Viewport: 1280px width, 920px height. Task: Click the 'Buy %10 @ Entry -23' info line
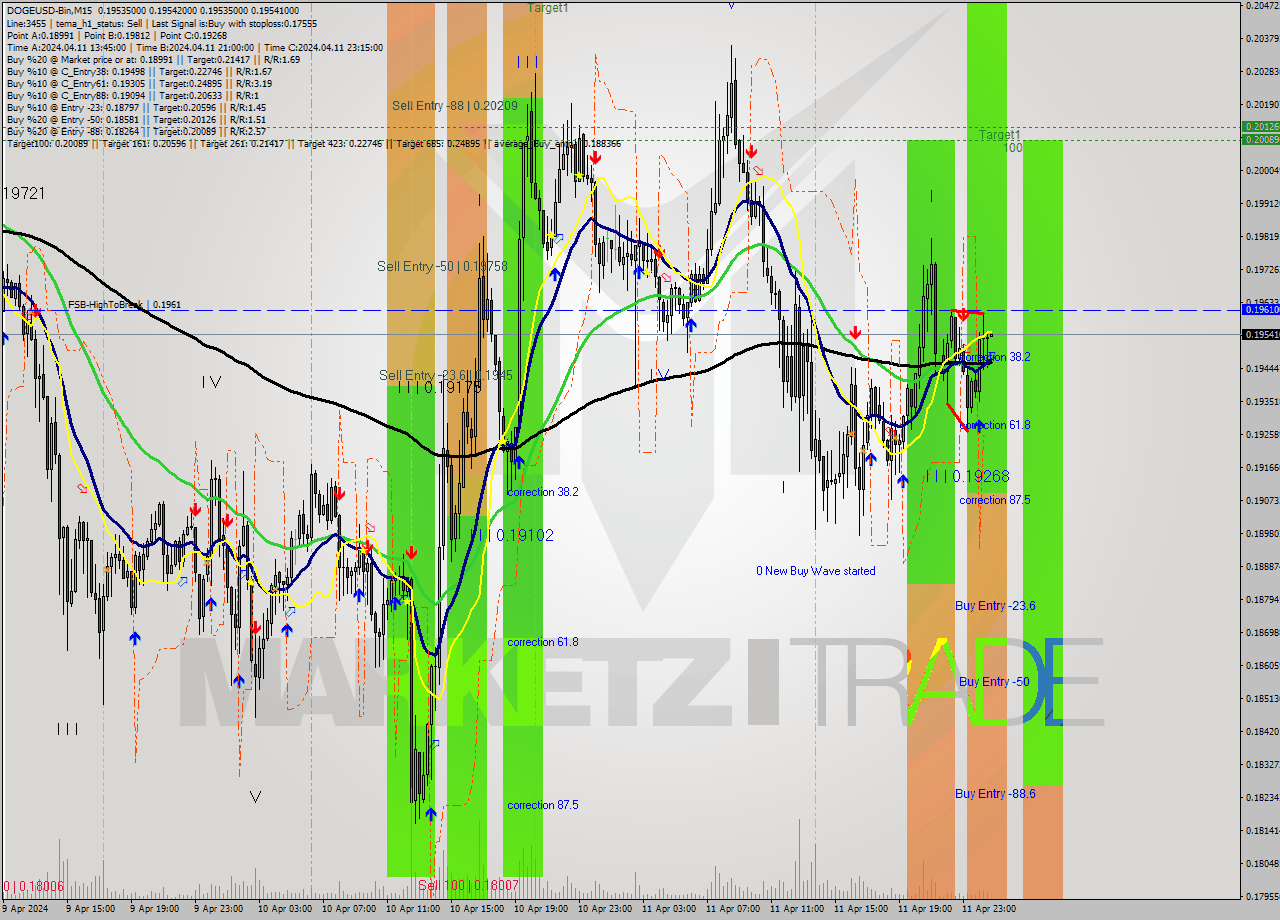[x=136, y=107]
